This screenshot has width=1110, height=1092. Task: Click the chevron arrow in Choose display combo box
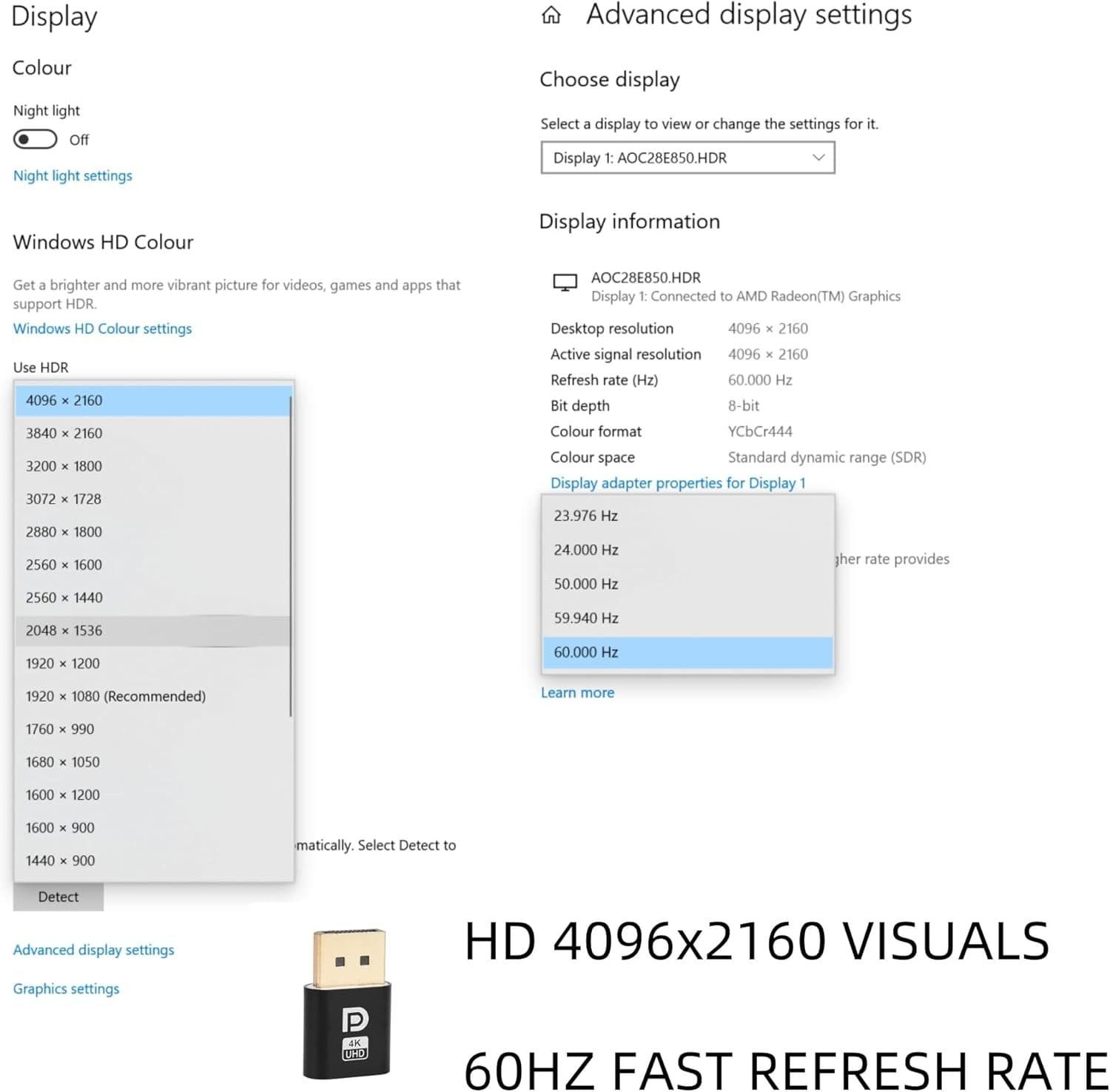coord(818,158)
